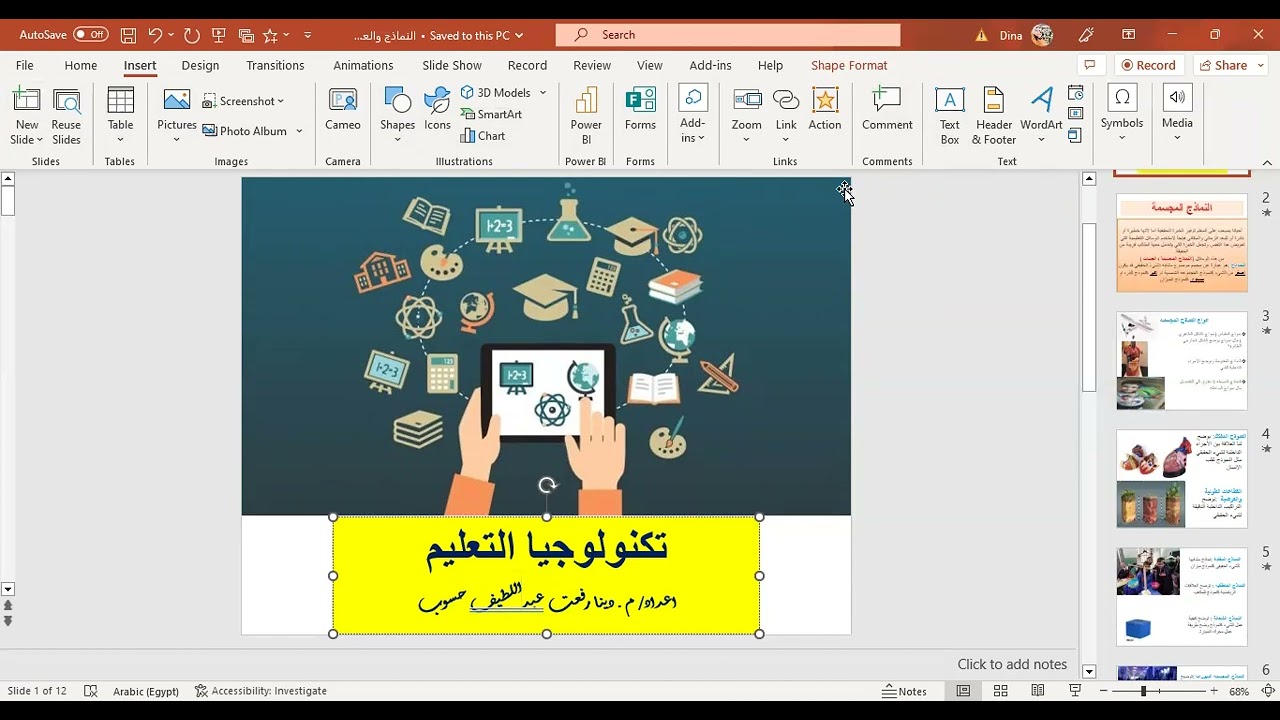The image size is (1280, 720).
Task: Insert Slide Number
Action: tap(1076, 115)
